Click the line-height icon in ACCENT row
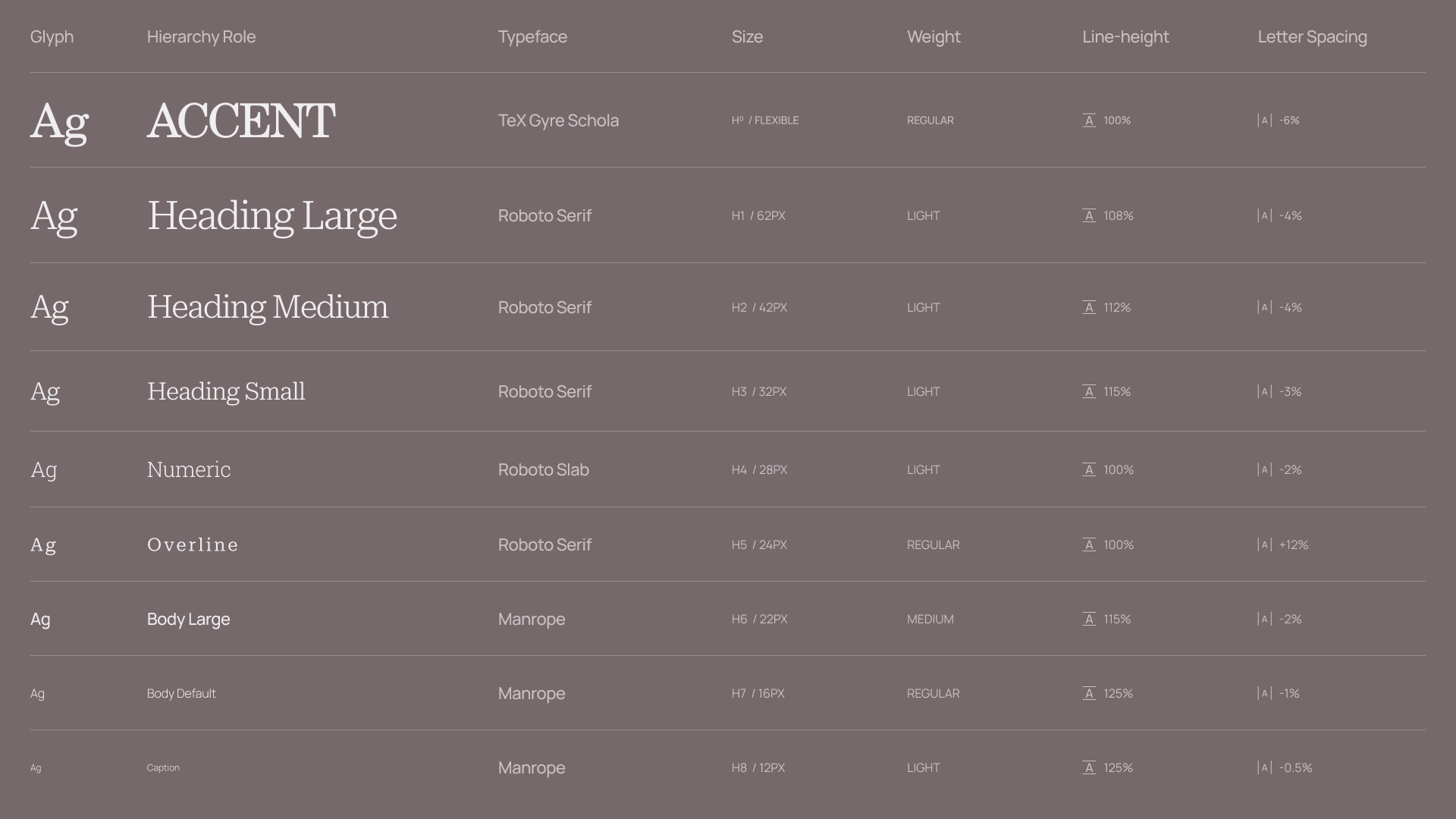 [1089, 121]
